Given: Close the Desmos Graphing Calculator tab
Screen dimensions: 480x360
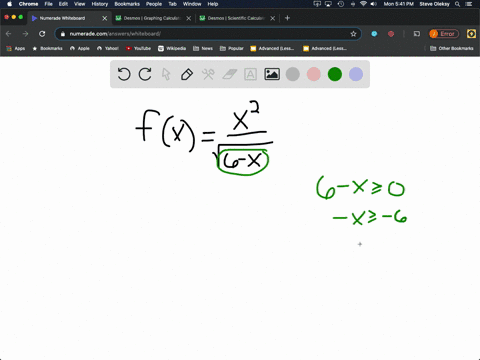Looking at the screenshot, I should point(189,18).
